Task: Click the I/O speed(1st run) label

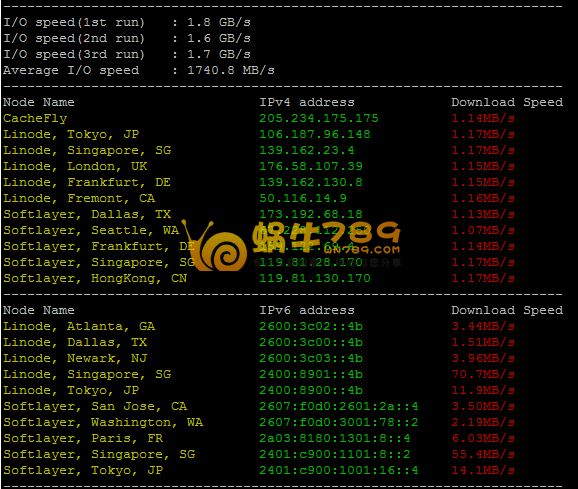Action: (74, 22)
